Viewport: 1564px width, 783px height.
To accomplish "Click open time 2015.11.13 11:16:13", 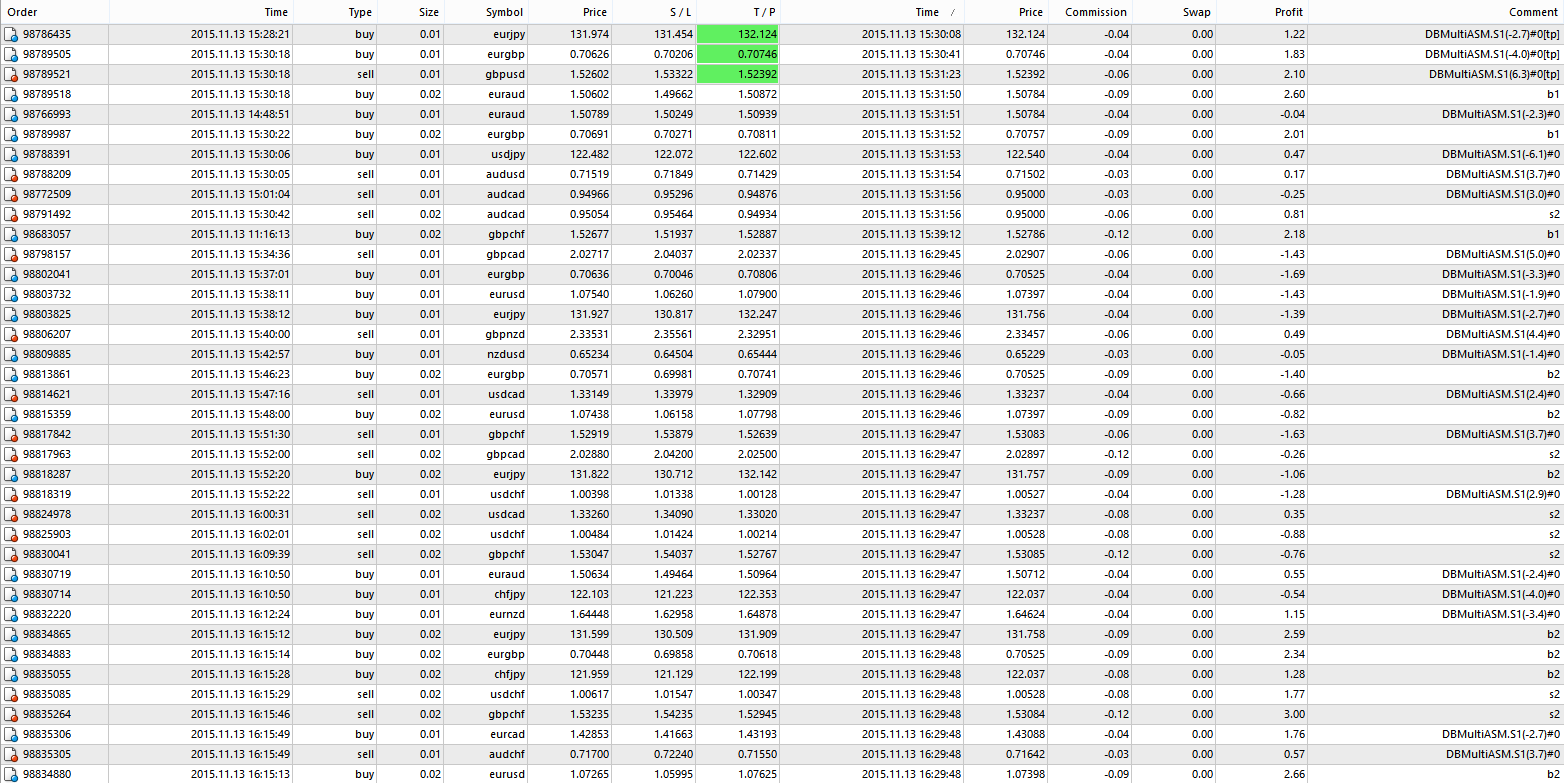I will (x=240, y=234).
